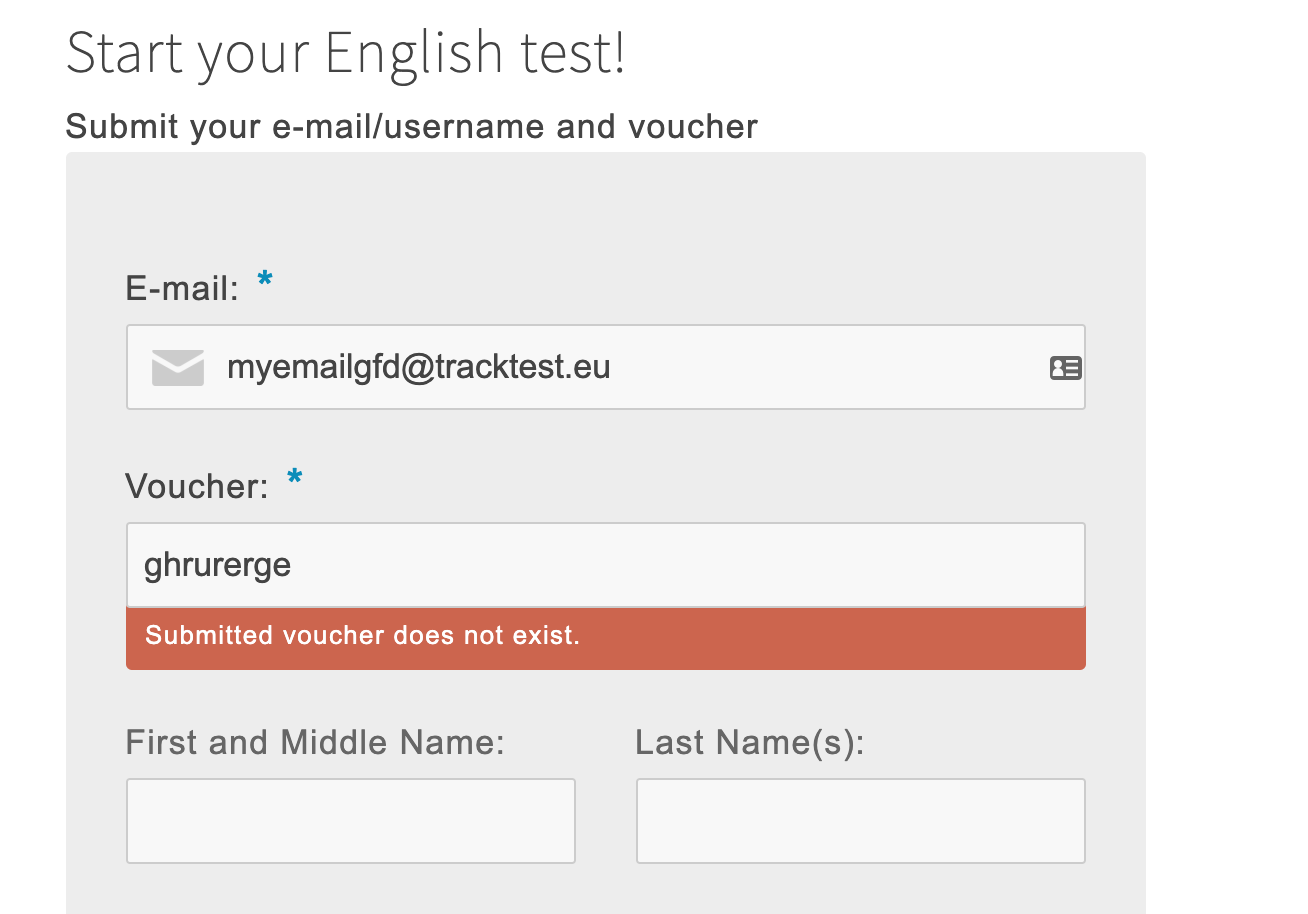The height and width of the screenshot is (914, 1308).
Task: Place cursor in typed voucher code ghrurerge
Action: coord(217,565)
